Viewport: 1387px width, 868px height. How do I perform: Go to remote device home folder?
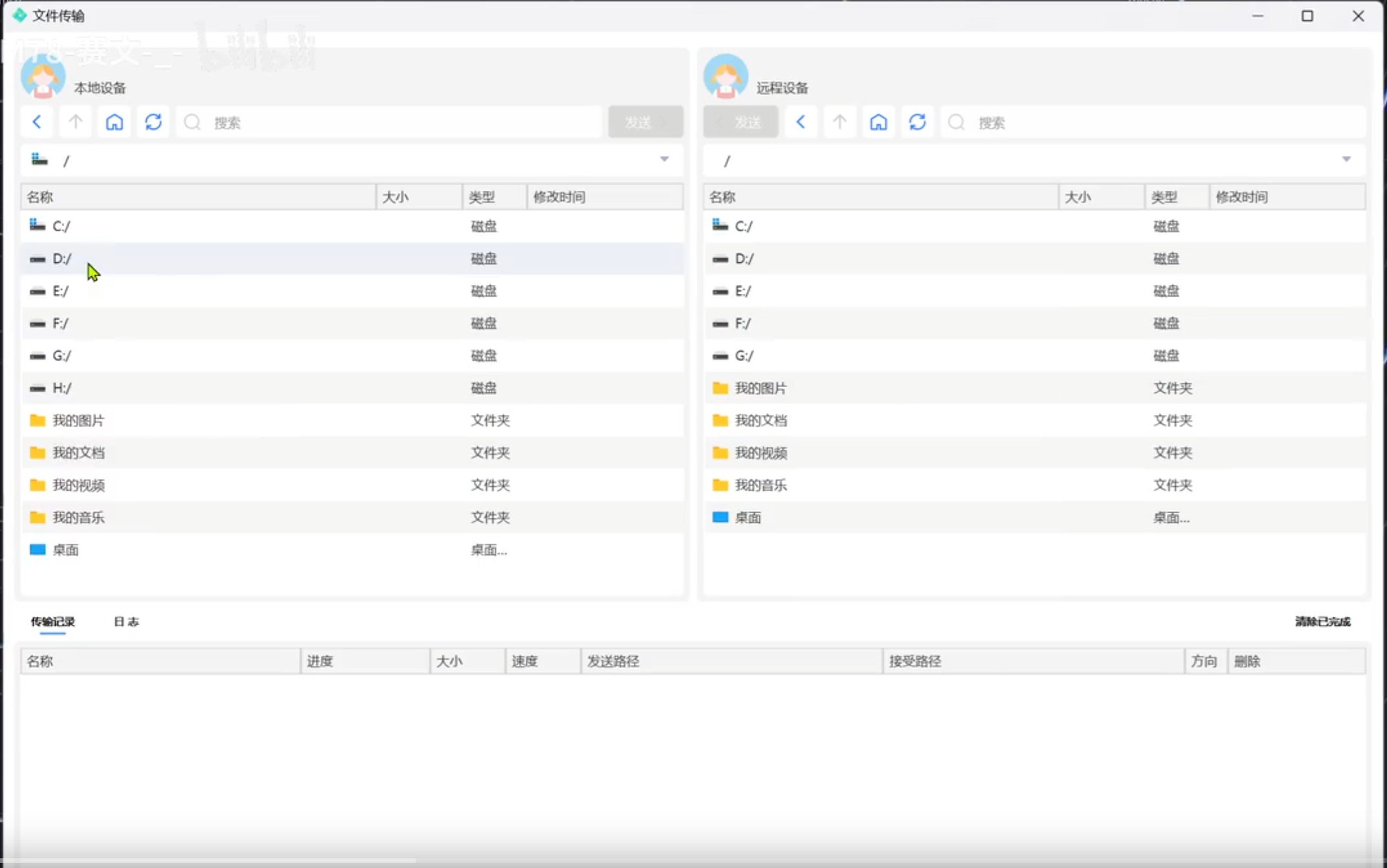[x=878, y=122]
